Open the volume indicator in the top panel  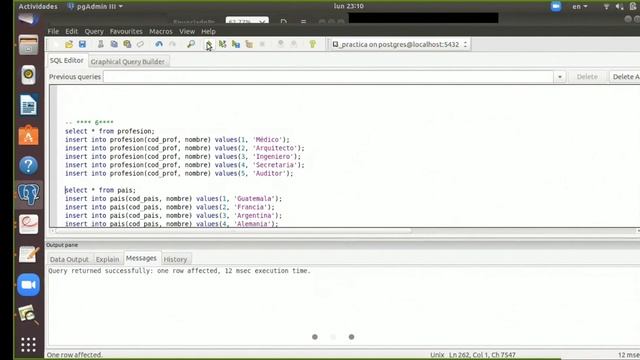[x=619, y=7]
